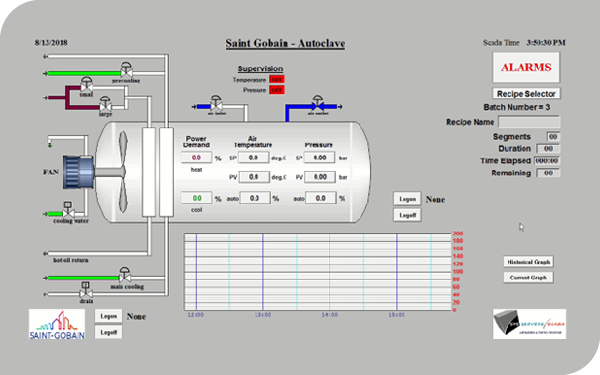The width and height of the screenshot is (600, 375).
Task: Click the 13:00 time label on trend
Action: pos(263,315)
